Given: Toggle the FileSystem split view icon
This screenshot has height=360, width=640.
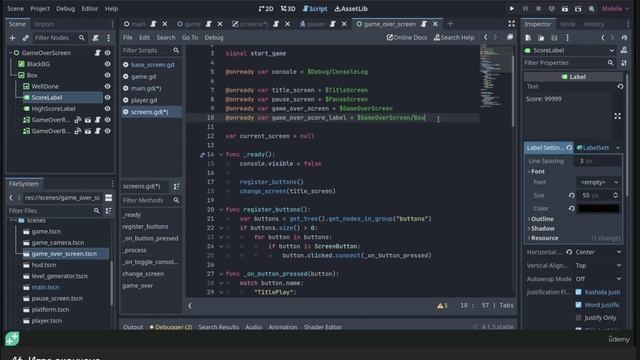Looking at the screenshot, I should click(109, 198).
